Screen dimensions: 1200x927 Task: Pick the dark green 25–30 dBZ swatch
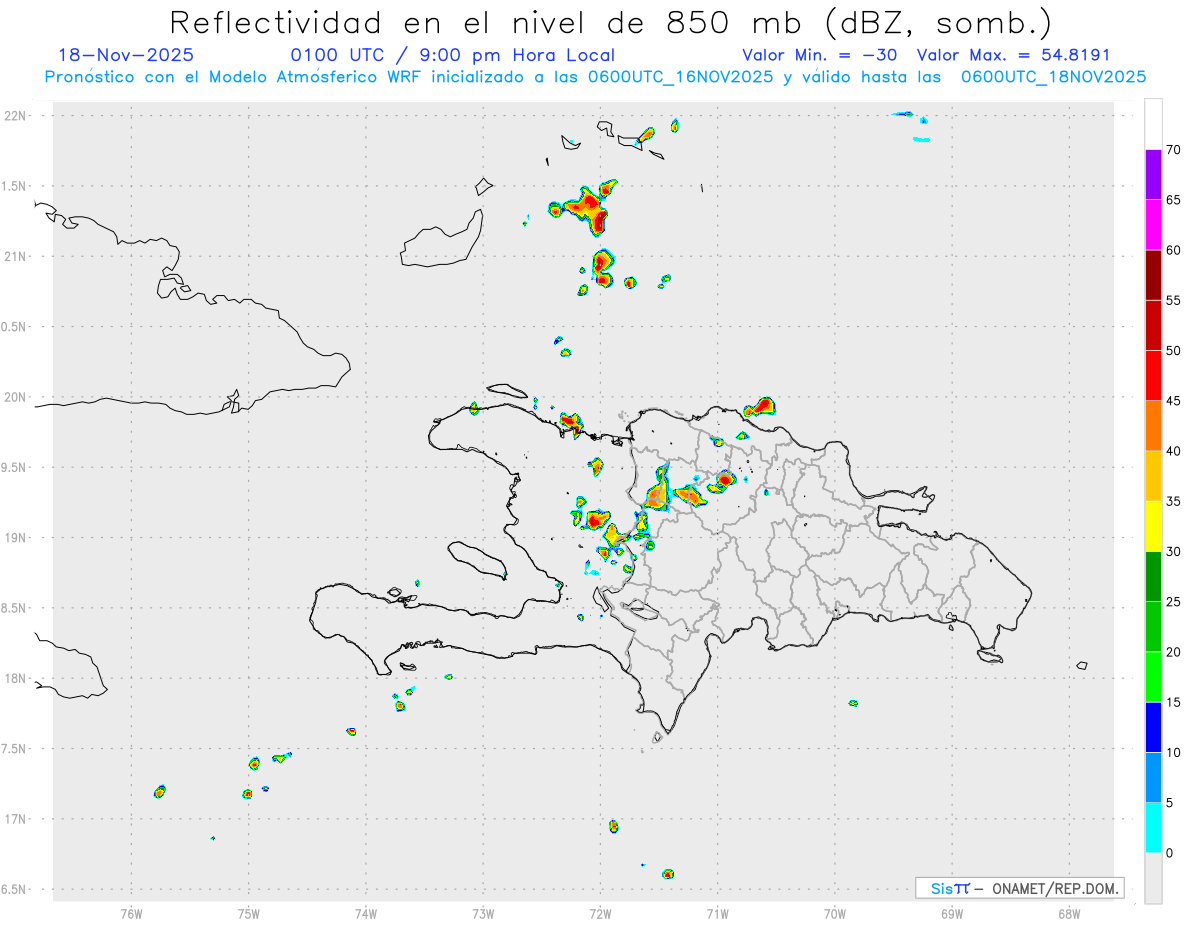tap(1153, 577)
